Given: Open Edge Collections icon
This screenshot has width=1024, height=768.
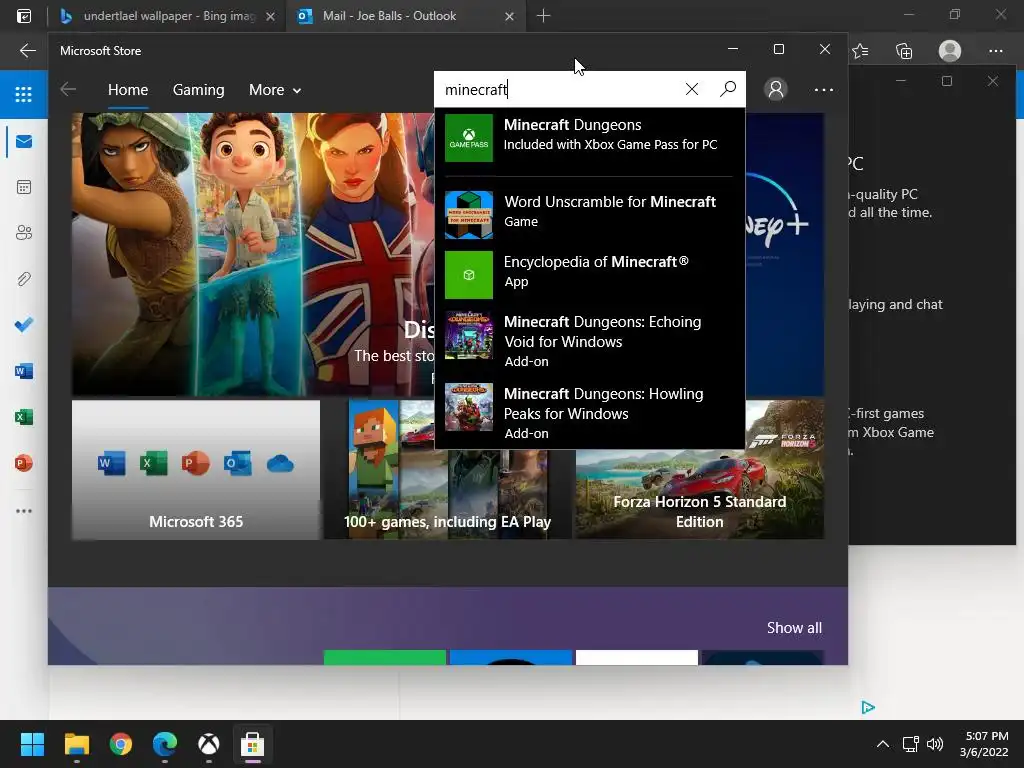Looking at the screenshot, I should [904, 51].
